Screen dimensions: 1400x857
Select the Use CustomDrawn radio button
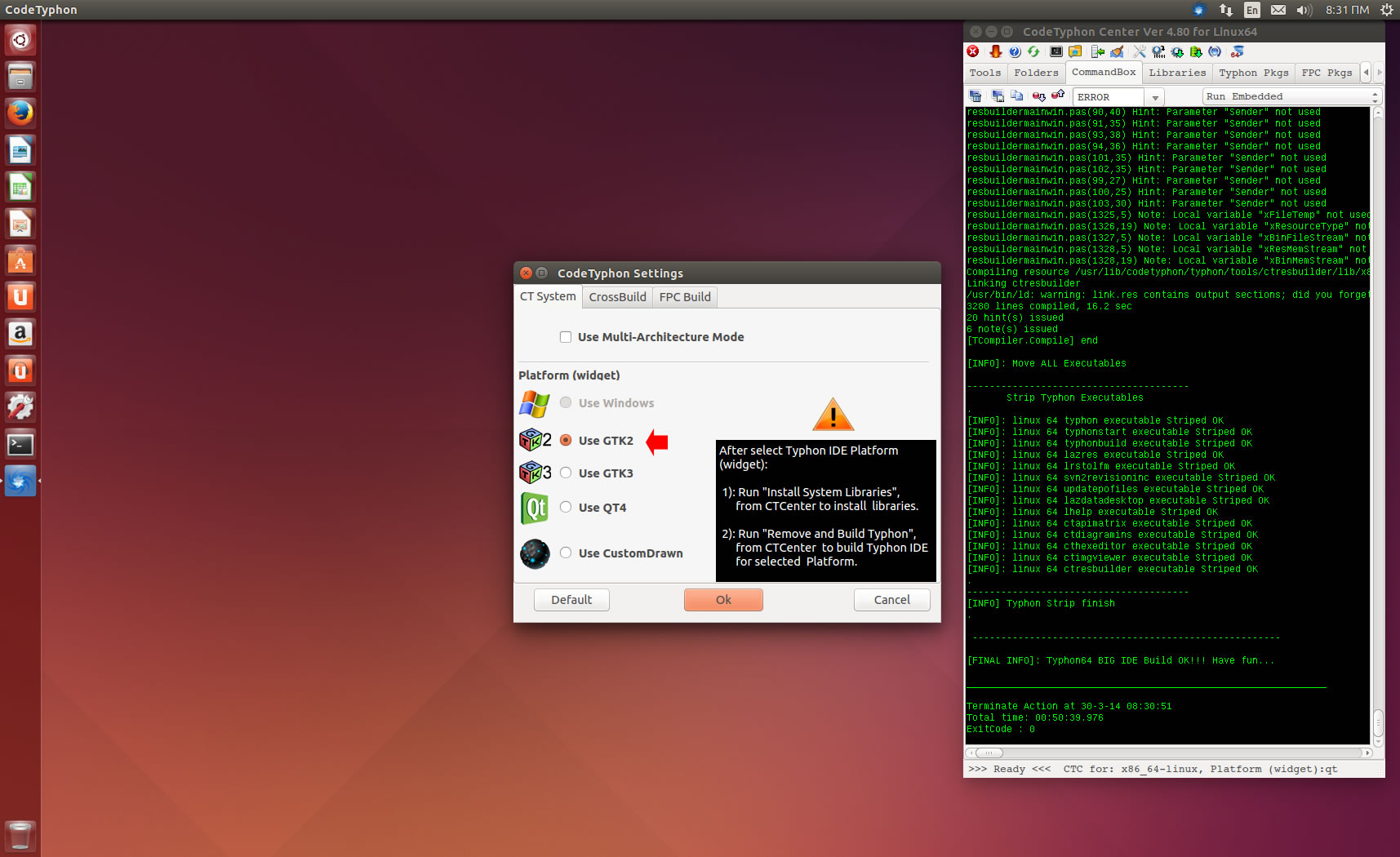(x=566, y=553)
